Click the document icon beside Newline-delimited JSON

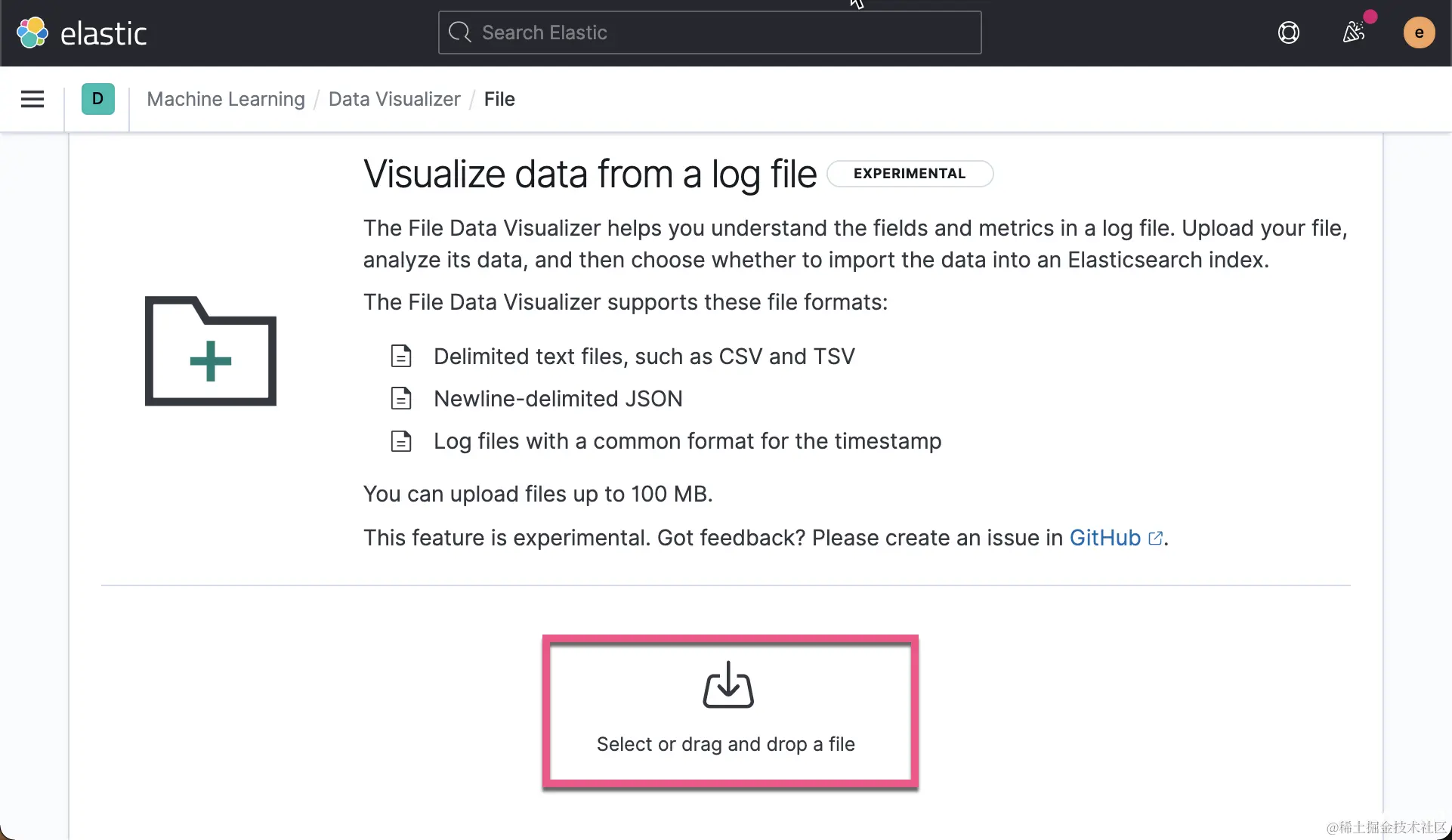pos(401,398)
